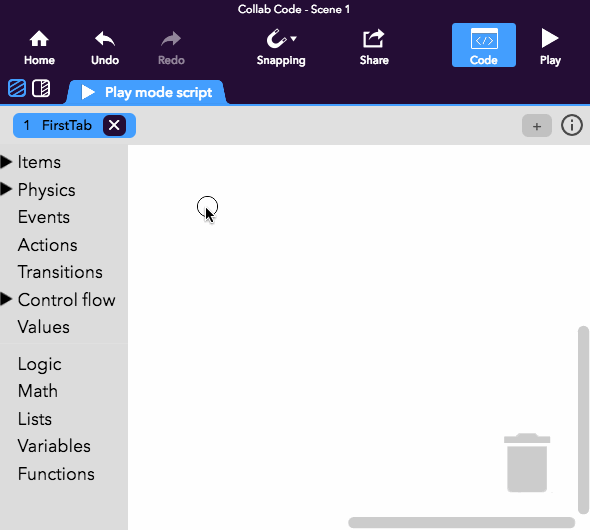Open the Snapping dropdown arrow
The height and width of the screenshot is (530, 590).
click(x=293, y=38)
